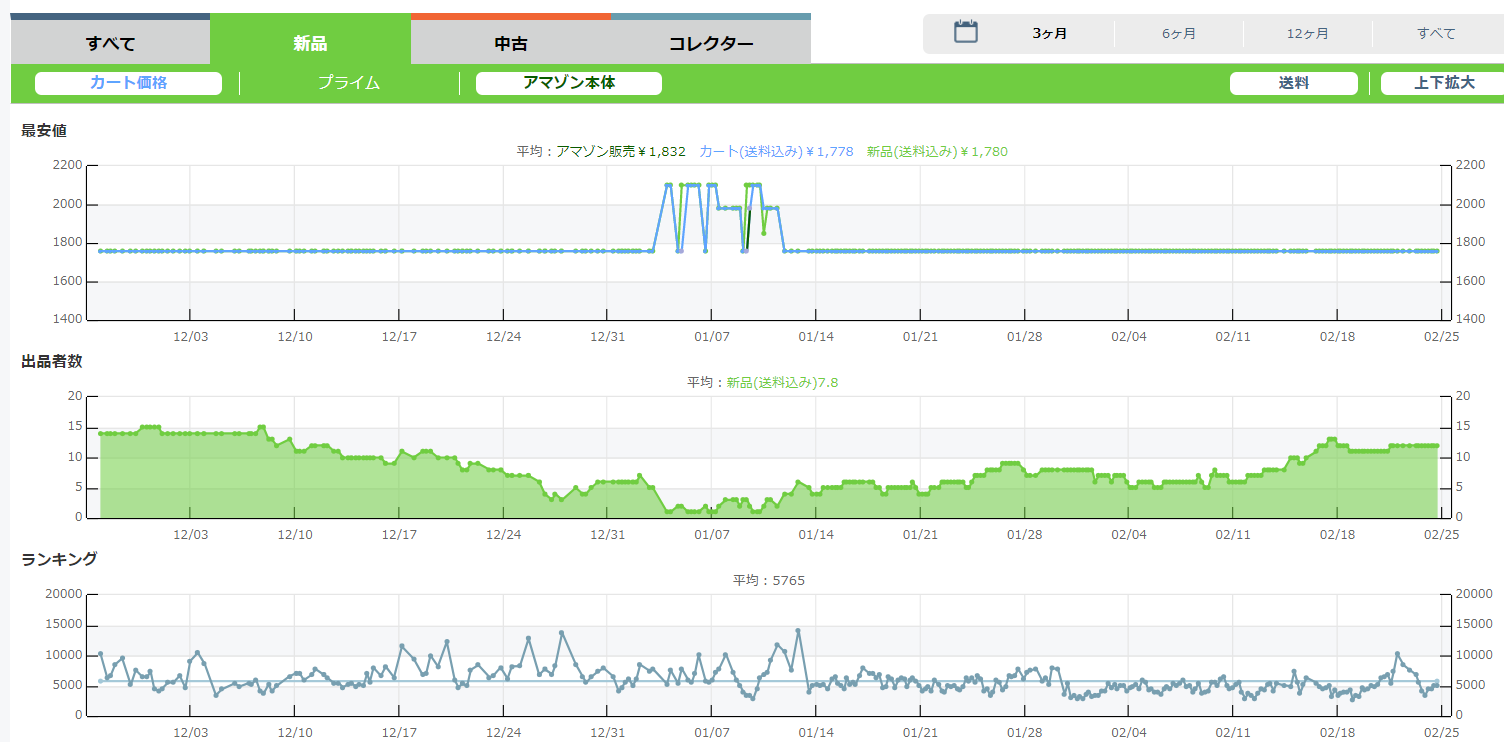Viewport: 1504px width, 742px height.
Task: Click the アマゾン販売 average legend label
Action: point(600,152)
